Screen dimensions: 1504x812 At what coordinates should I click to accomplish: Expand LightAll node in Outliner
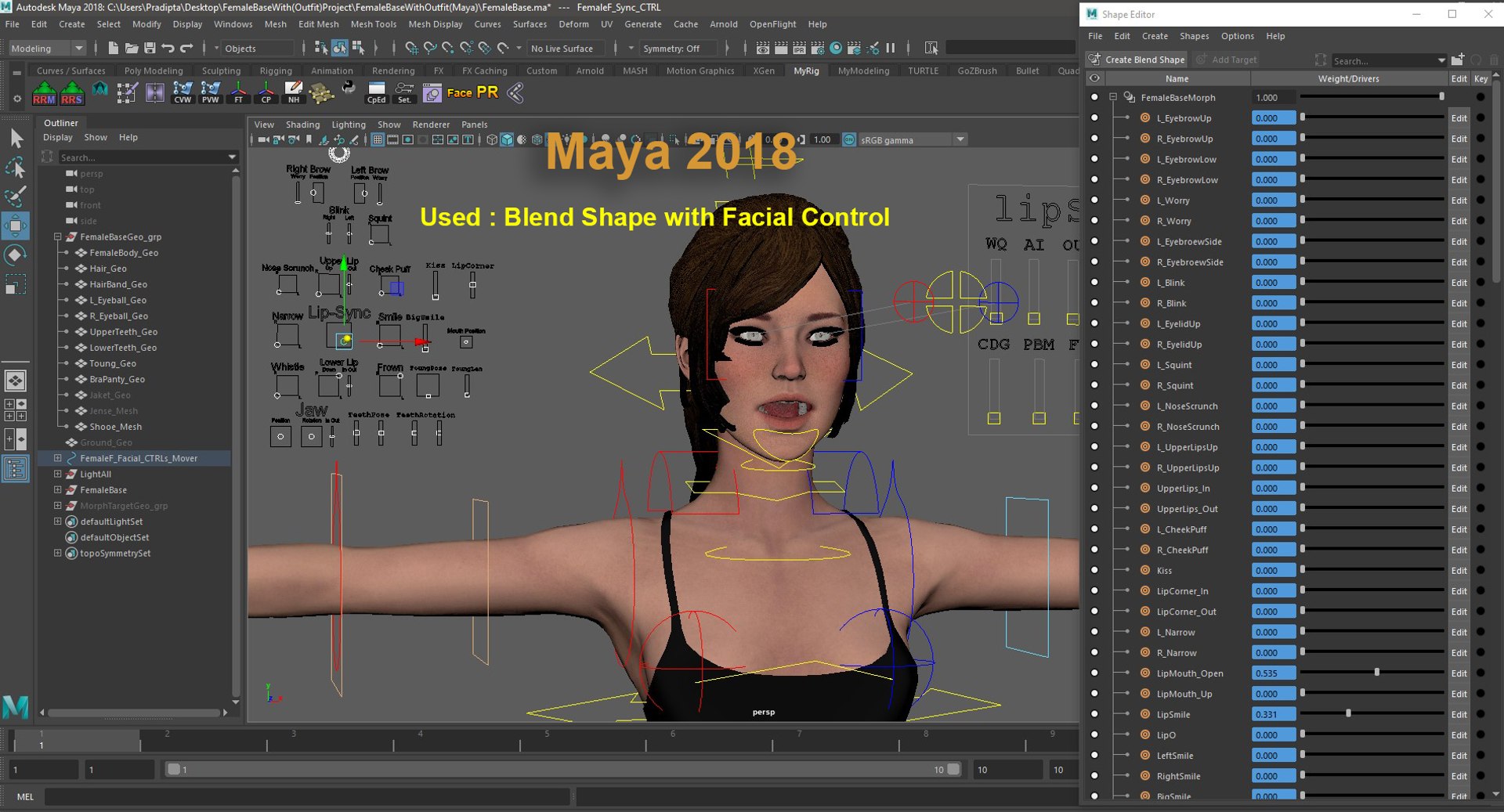[57, 474]
